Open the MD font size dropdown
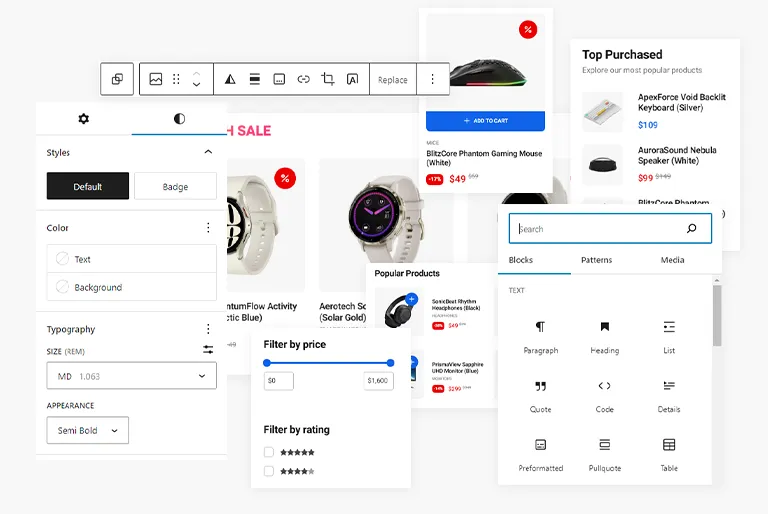 (131, 376)
